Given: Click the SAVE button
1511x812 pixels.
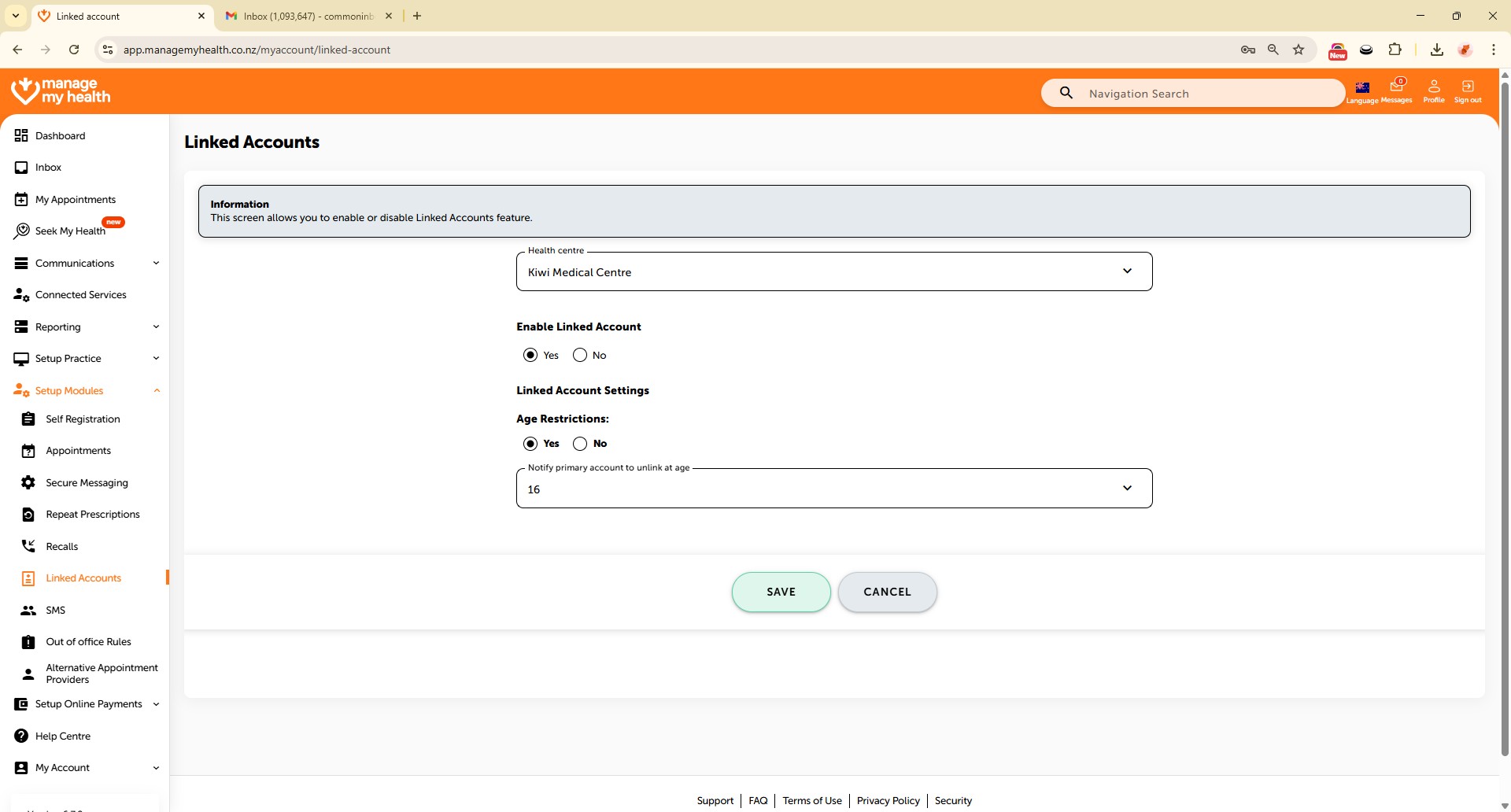Looking at the screenshot, I should pyautogui.click(x=781, y=592).
